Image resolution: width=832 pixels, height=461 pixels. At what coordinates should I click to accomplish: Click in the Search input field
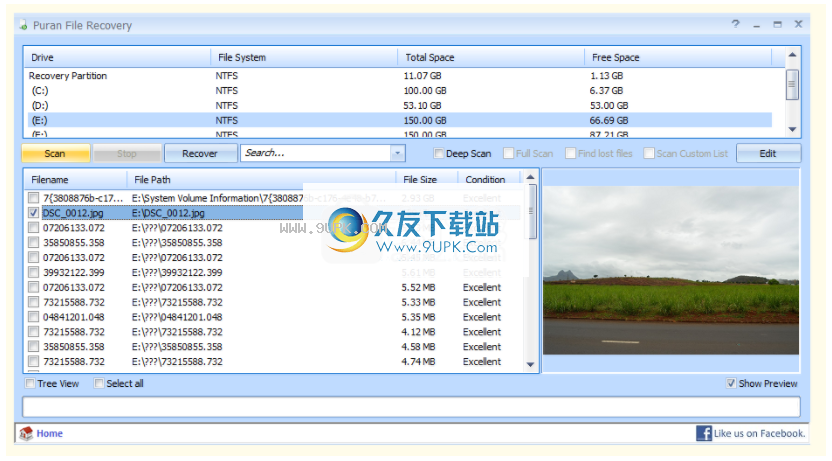(316, 153)
